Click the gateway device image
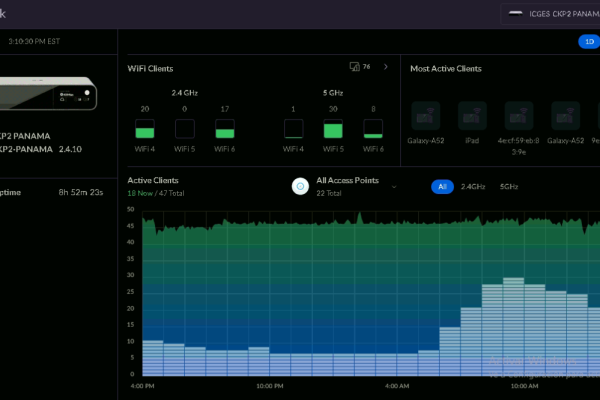600x400 pixels. [x=48, y=94]
